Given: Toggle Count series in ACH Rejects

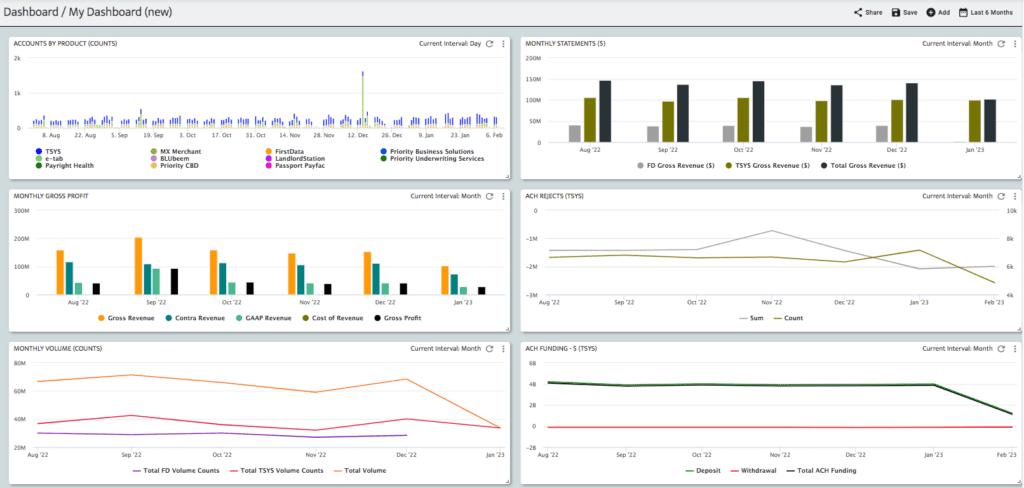Looking at the screenshot, I should pyautogui.click(x=788, y=318).
